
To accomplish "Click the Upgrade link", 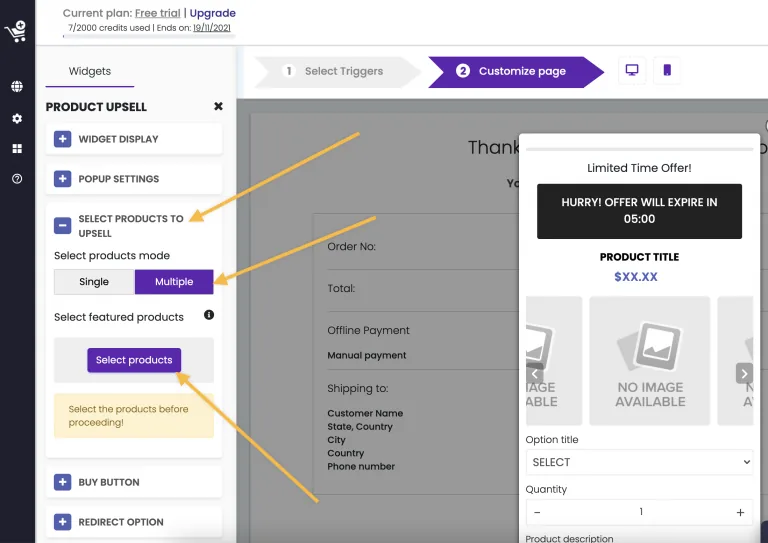I will coord(213,13).
